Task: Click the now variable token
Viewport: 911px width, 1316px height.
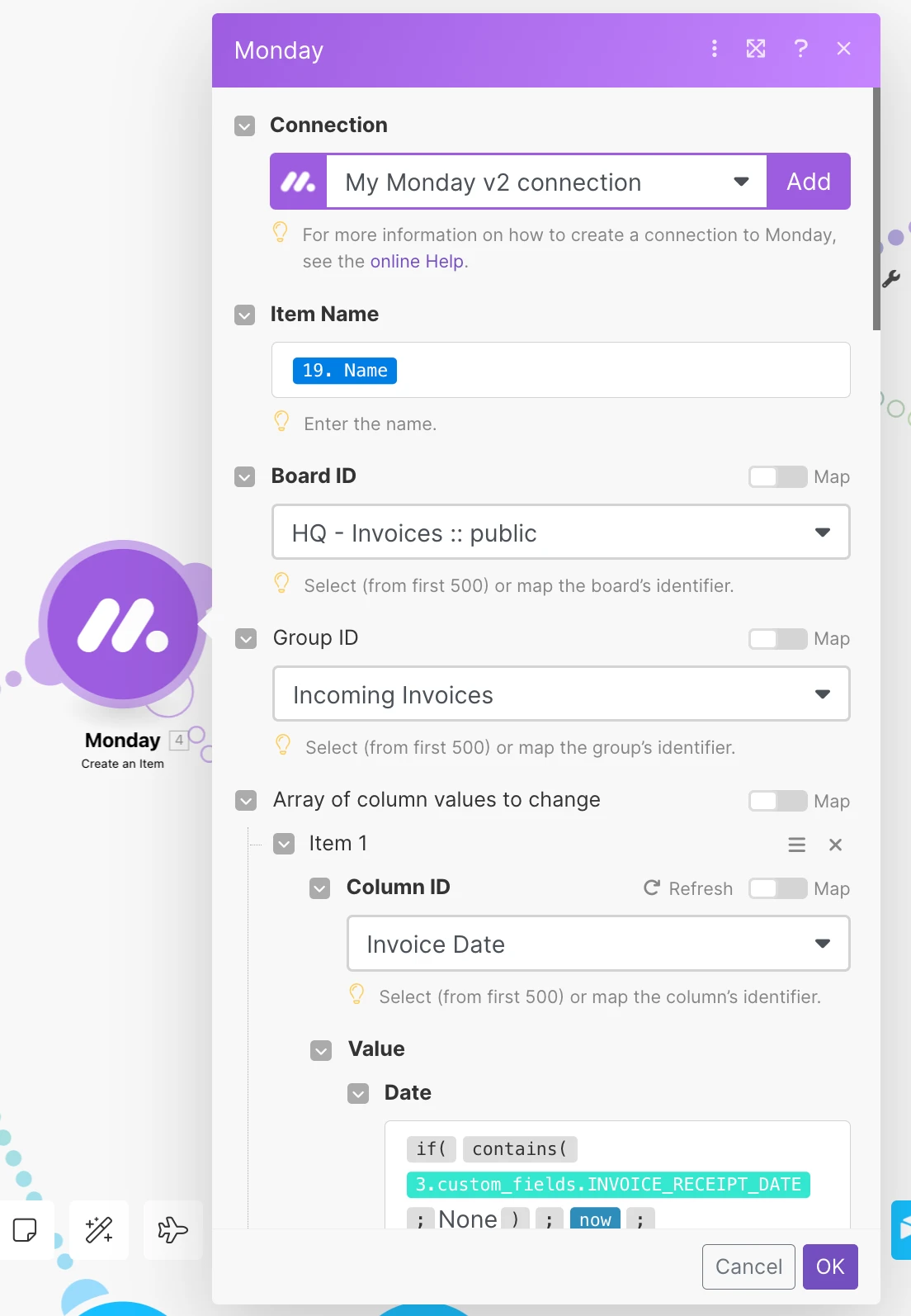Action: click(x=595, y=1219)
